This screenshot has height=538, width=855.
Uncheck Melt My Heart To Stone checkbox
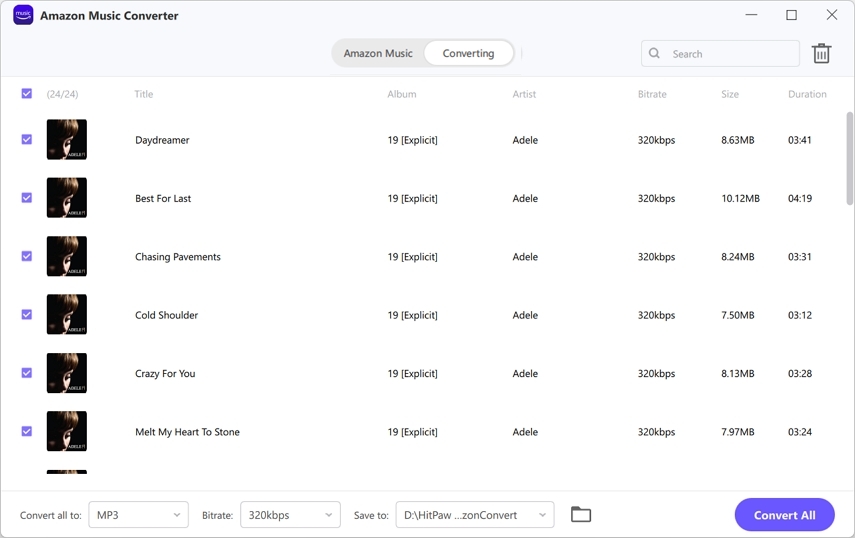[27, 431]
